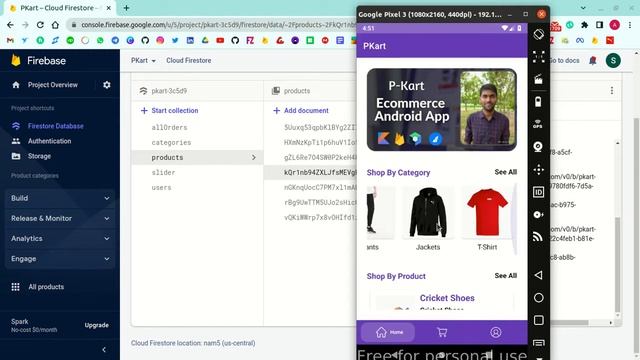Screen dimensions: 640x360
Task: Open the Firebase account avatar S
Action: click(613, 60)
